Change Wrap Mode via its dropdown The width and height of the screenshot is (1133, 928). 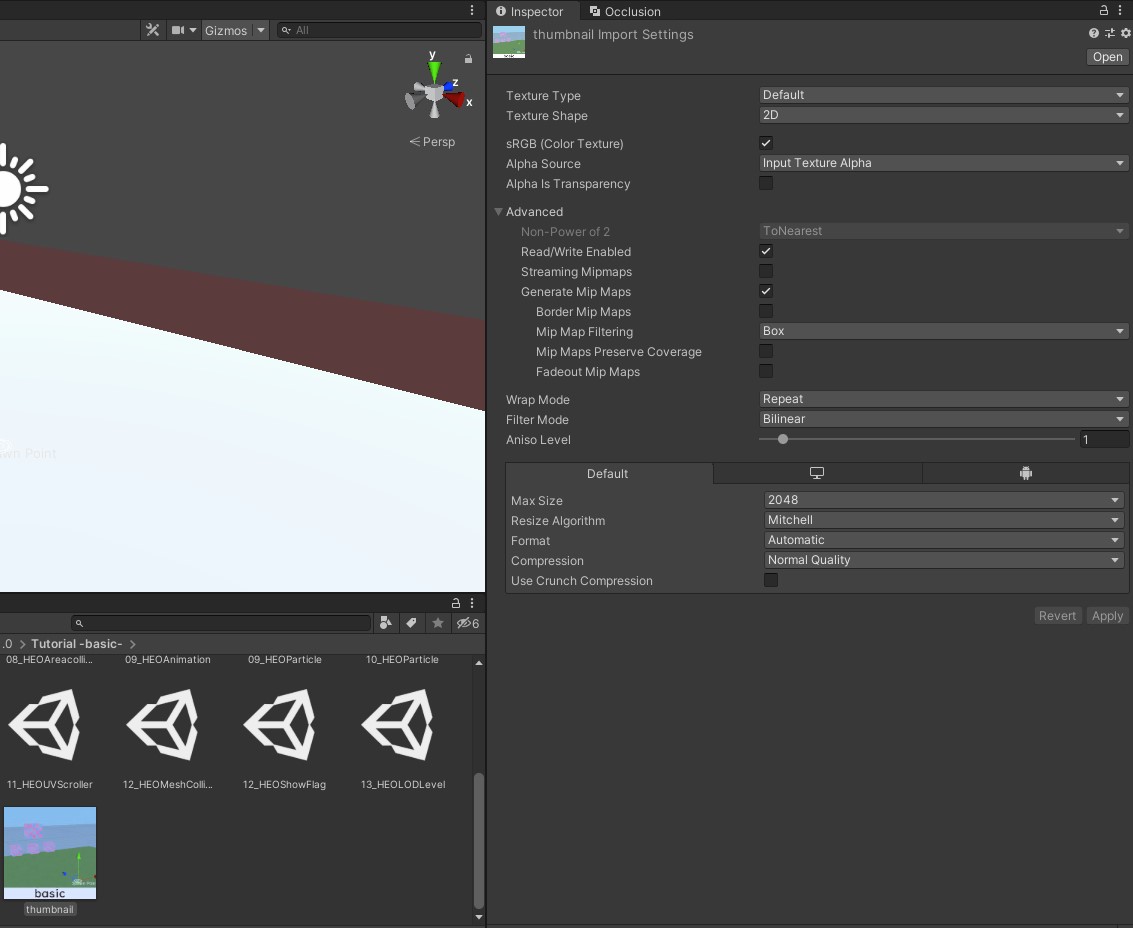941,398
